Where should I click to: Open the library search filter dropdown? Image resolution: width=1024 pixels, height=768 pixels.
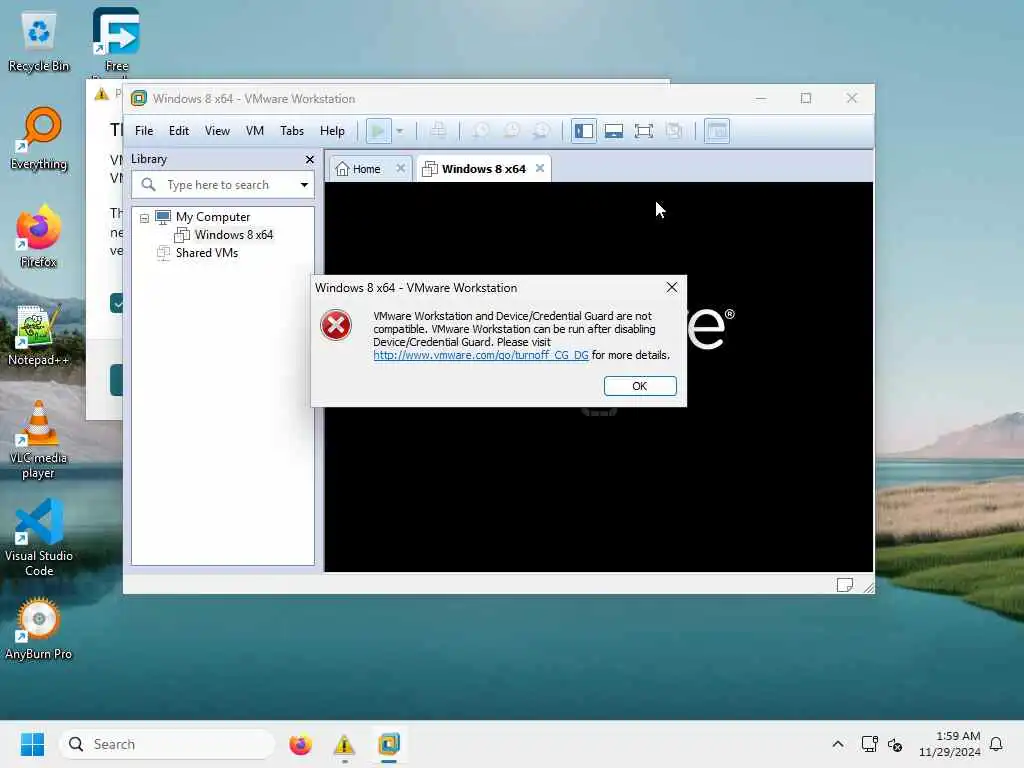(304, 185)
